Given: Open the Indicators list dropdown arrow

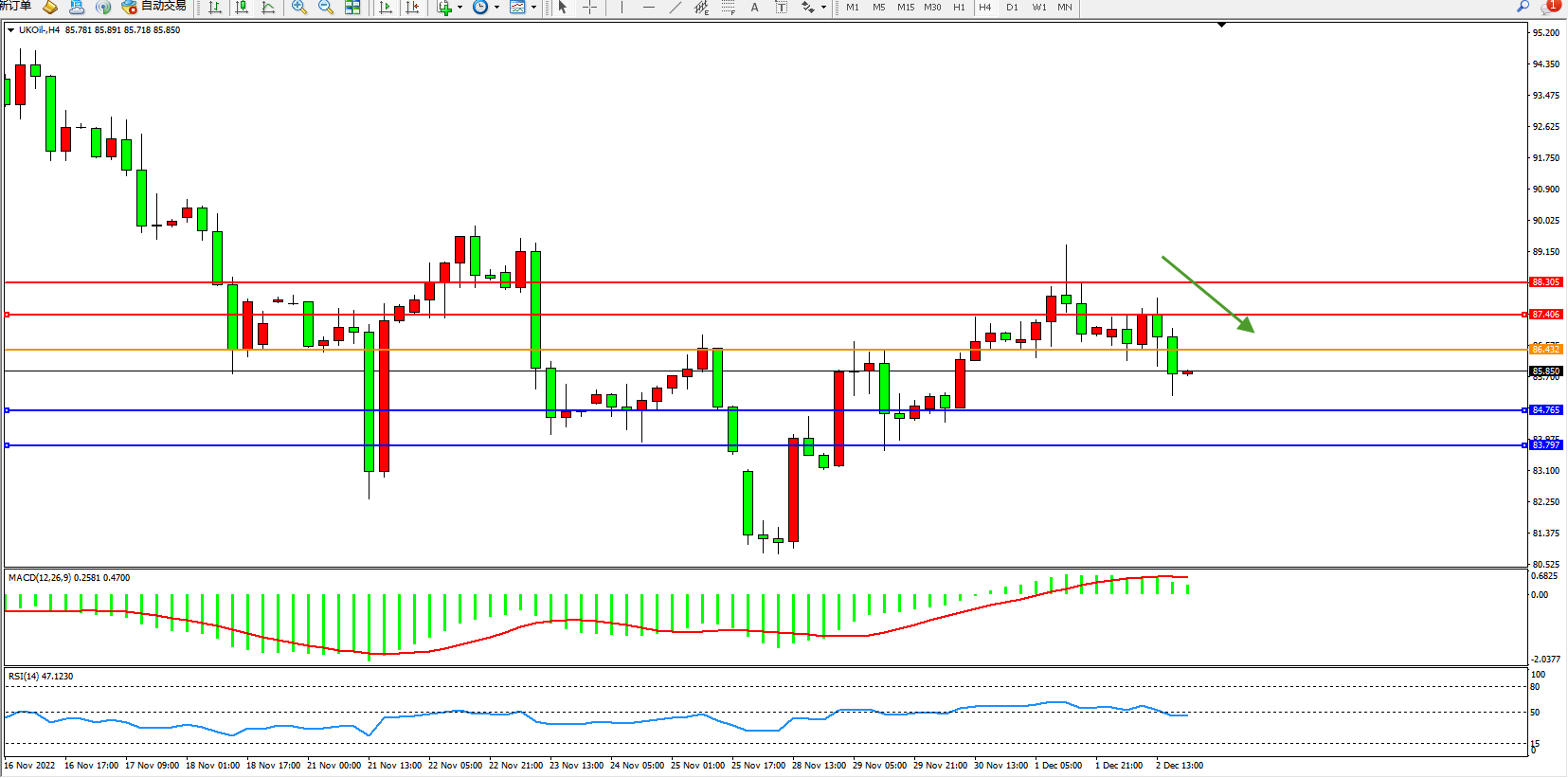Looking at the screenshot, I should click(x=460, y=8).
